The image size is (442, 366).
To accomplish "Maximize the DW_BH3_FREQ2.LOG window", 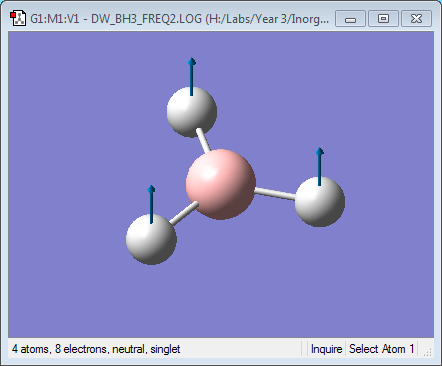I will click(x=383, y=18).
